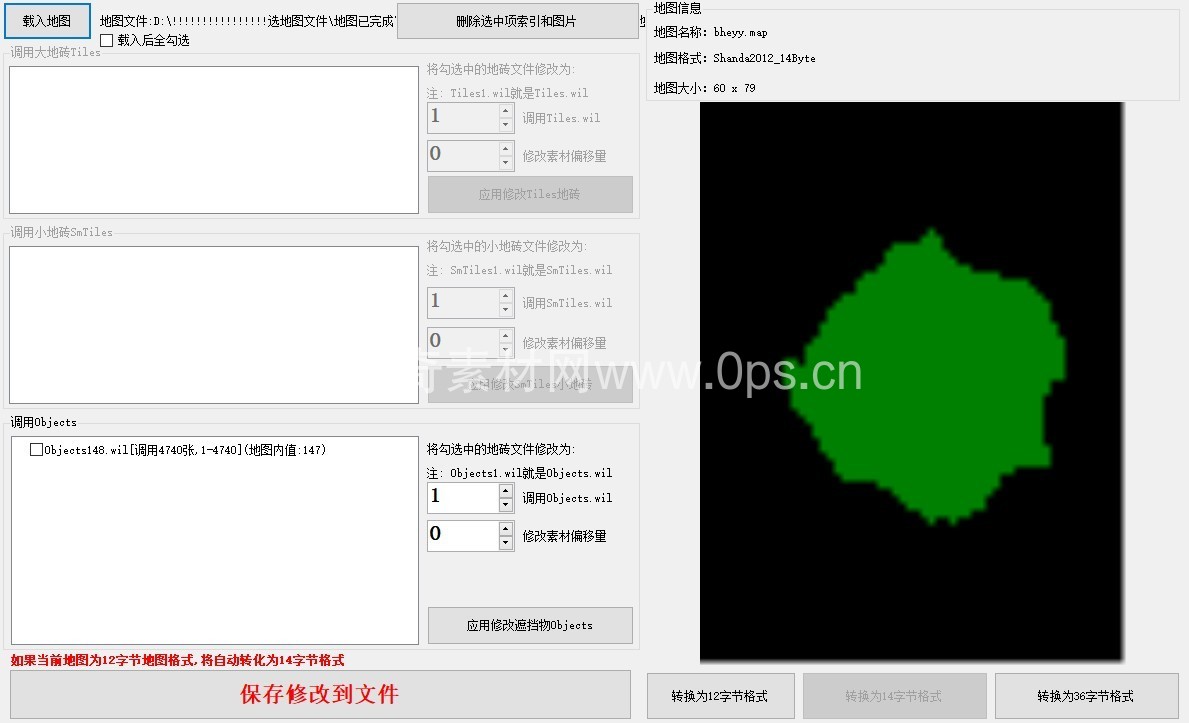Increase Objects 修改素材偏移量 with up arrow
The image size is (1189, 723).
506,529
